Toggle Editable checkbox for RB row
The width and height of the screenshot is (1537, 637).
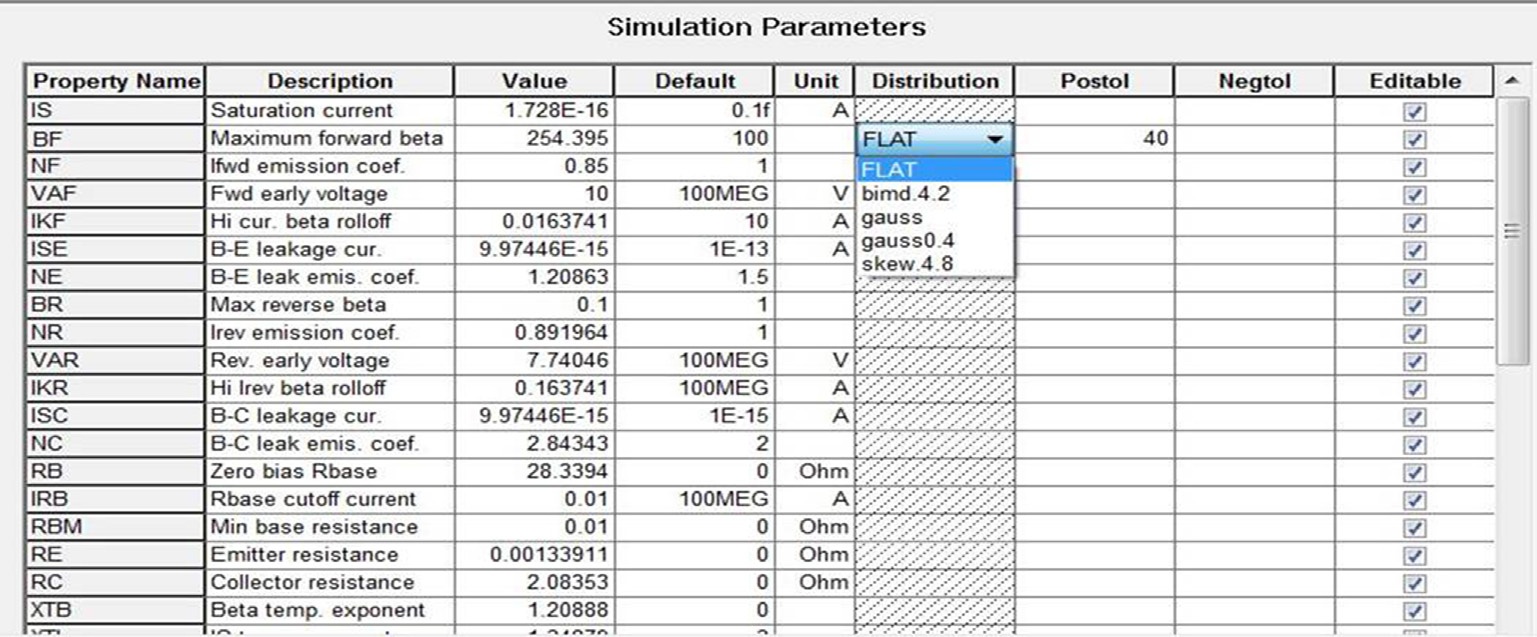[1414, 472]
